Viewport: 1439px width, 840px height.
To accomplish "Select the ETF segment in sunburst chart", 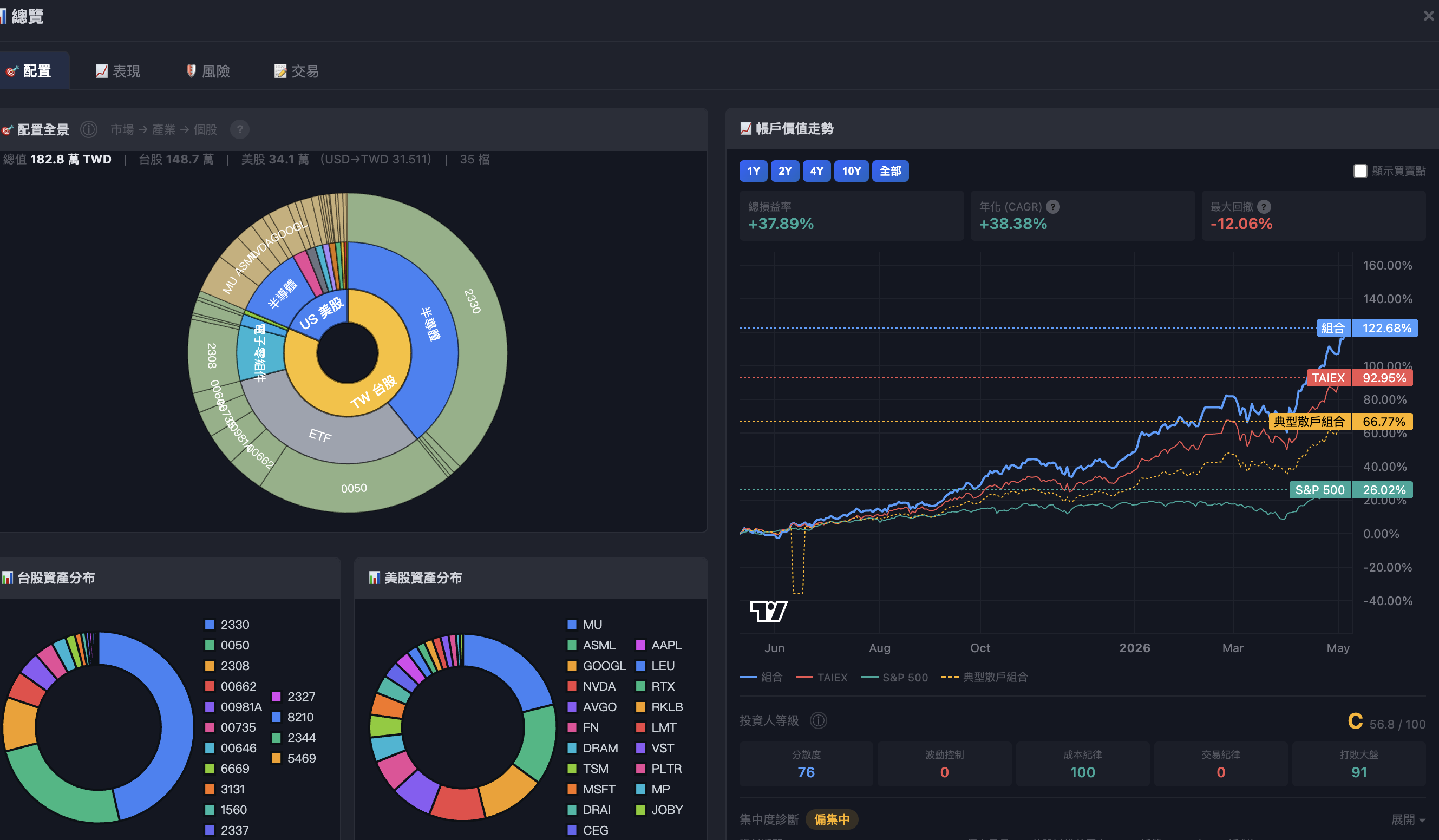I will 320,436.
